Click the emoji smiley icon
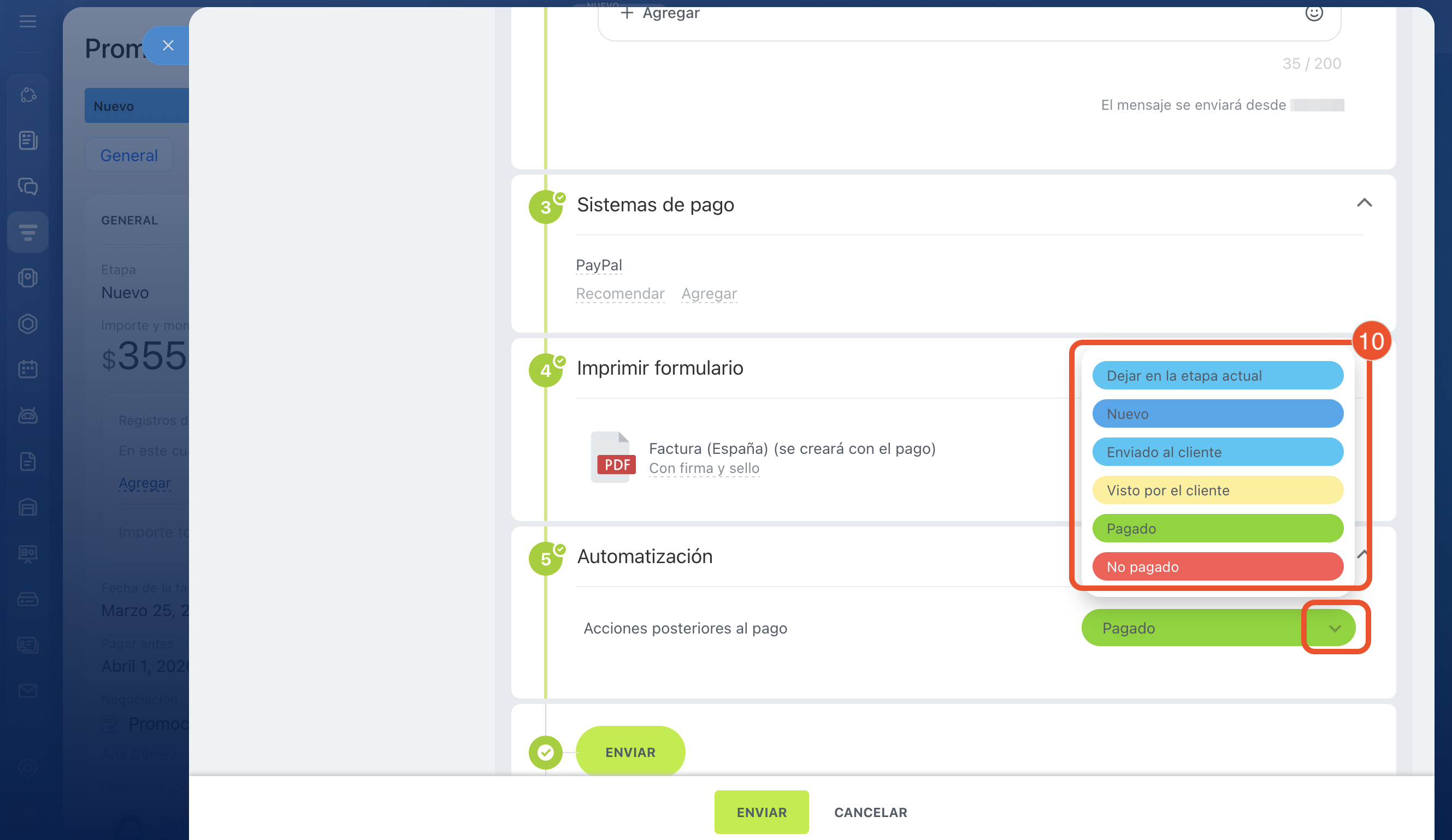 (1313, 13)
